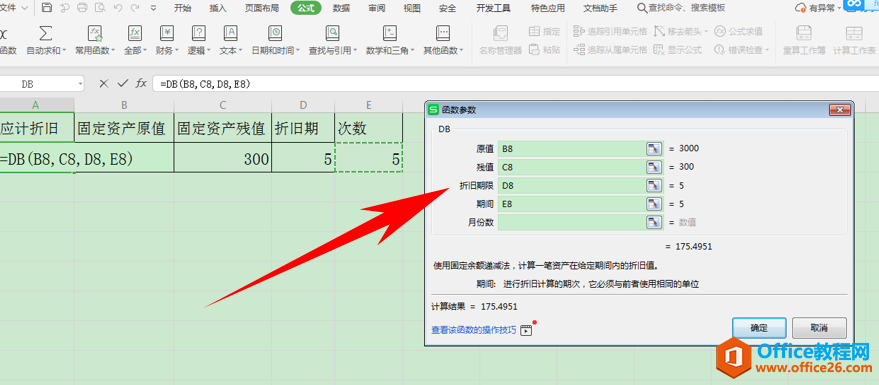The width and height of the screenshot is (879, 385).
Task: Switch to the 开发工具 tab
Action: [493, 8]
